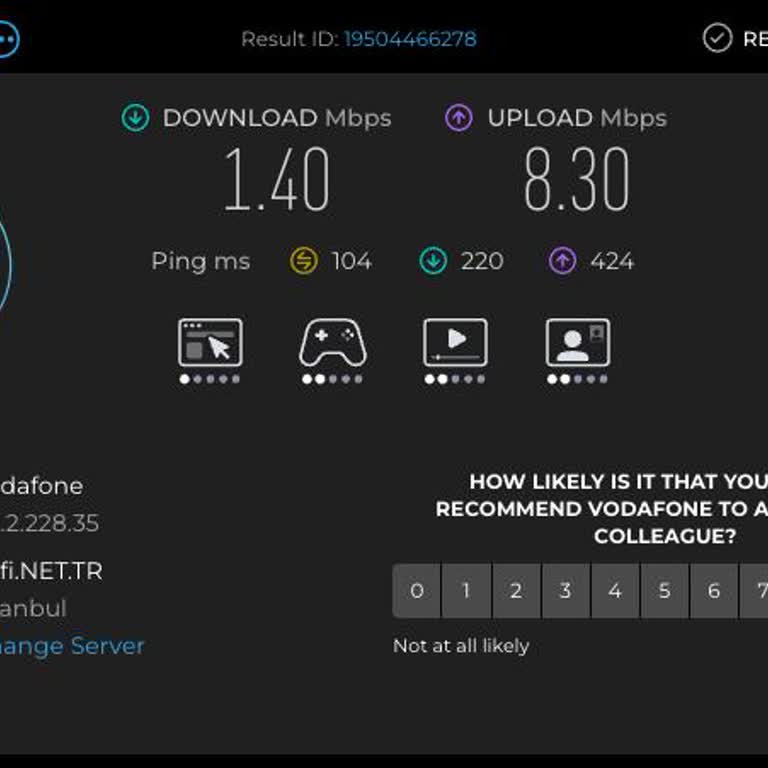This screenshot has width=768, height=768.
Task: Click the Ping ms label
Action: pyautogui.click(x=201, y=262)
